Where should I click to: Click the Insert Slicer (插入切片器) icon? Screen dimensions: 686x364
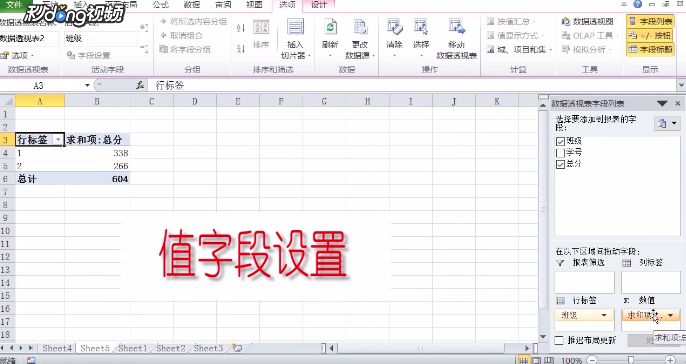click(295, 28)
